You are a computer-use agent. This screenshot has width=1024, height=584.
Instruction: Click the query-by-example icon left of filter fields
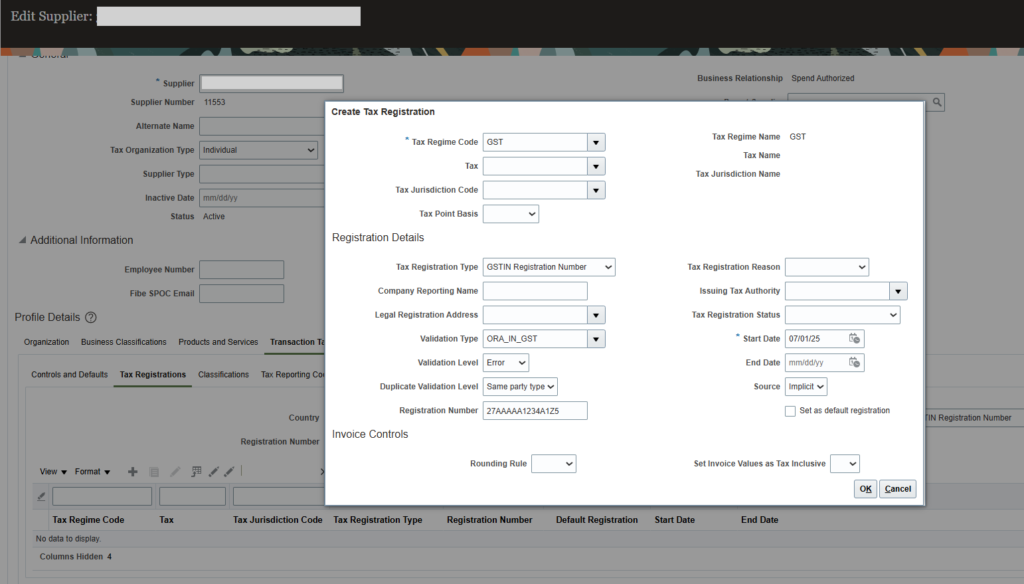41,496
